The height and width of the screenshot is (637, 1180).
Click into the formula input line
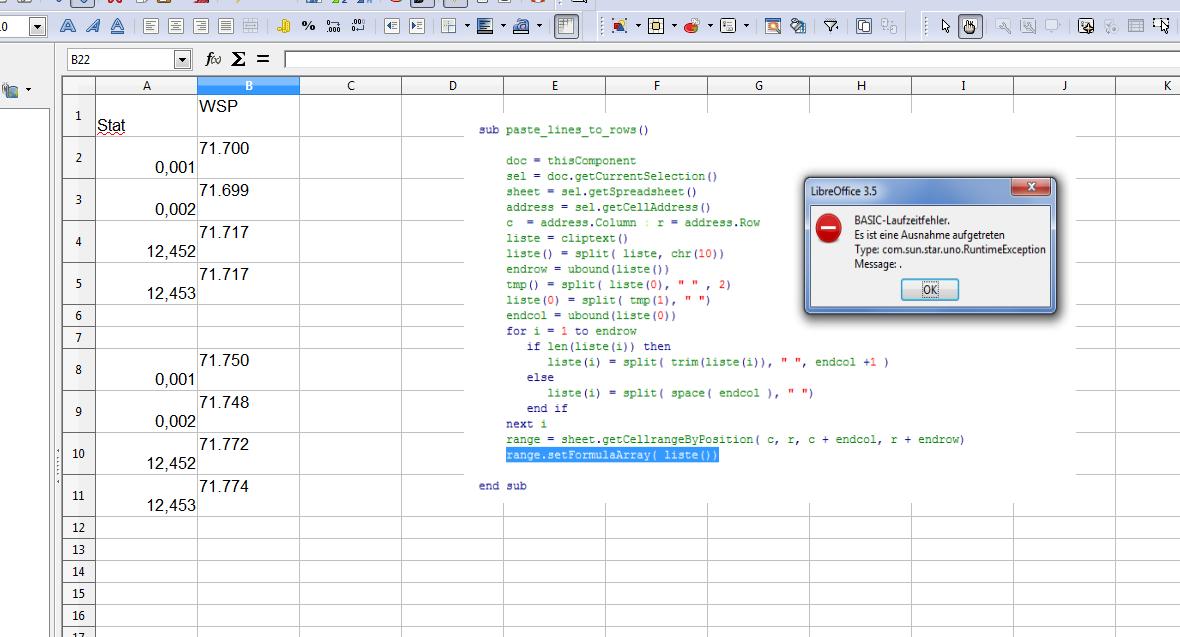tap(731, 59)
